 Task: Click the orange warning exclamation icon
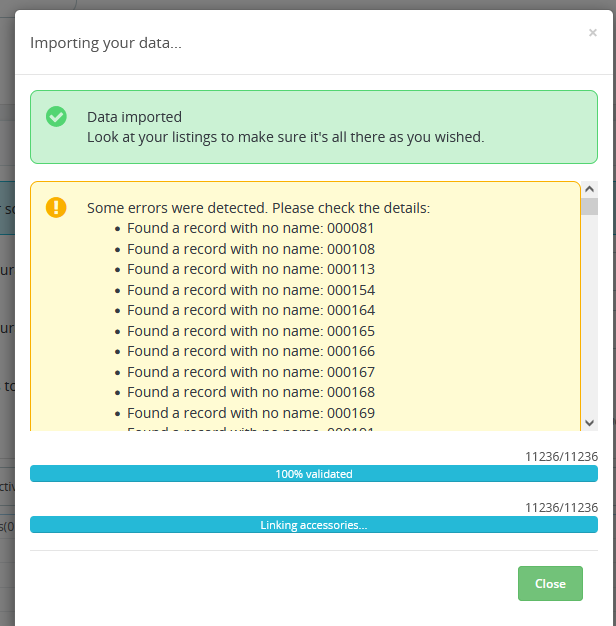pyautogui.click(x=56, y=207)
